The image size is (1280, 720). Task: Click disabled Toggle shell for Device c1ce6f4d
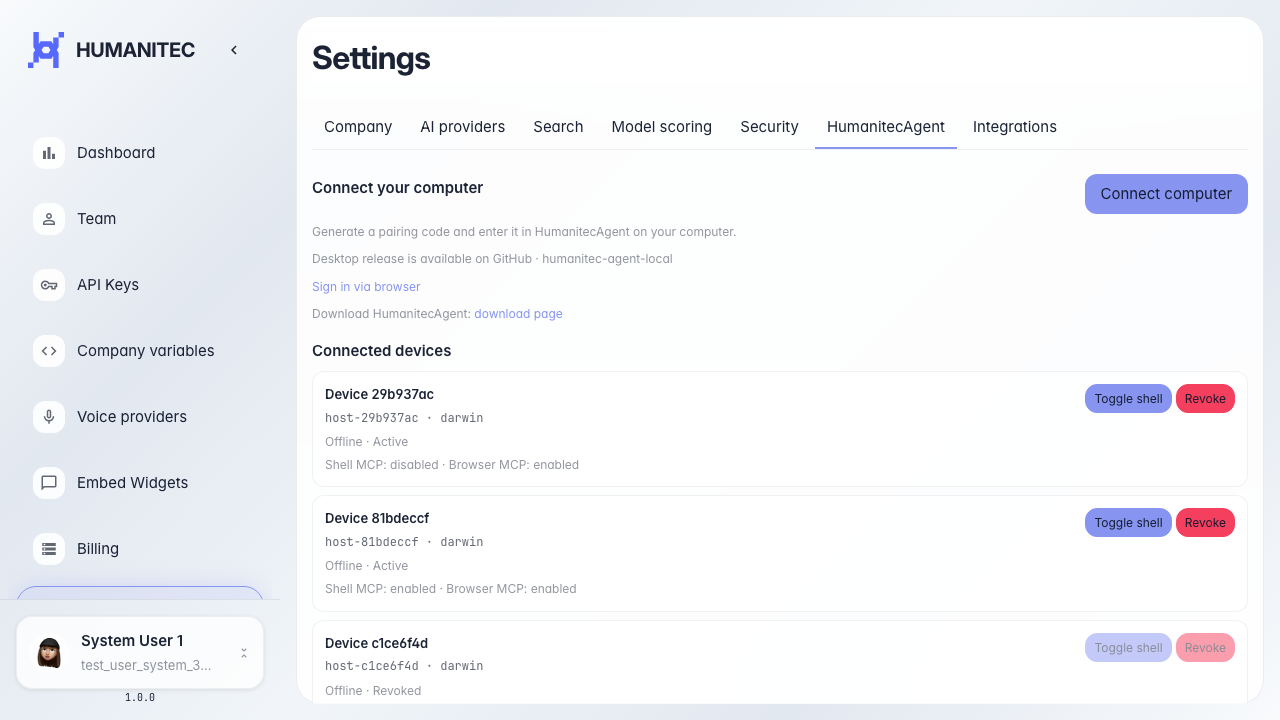(x=1128, y=648)
